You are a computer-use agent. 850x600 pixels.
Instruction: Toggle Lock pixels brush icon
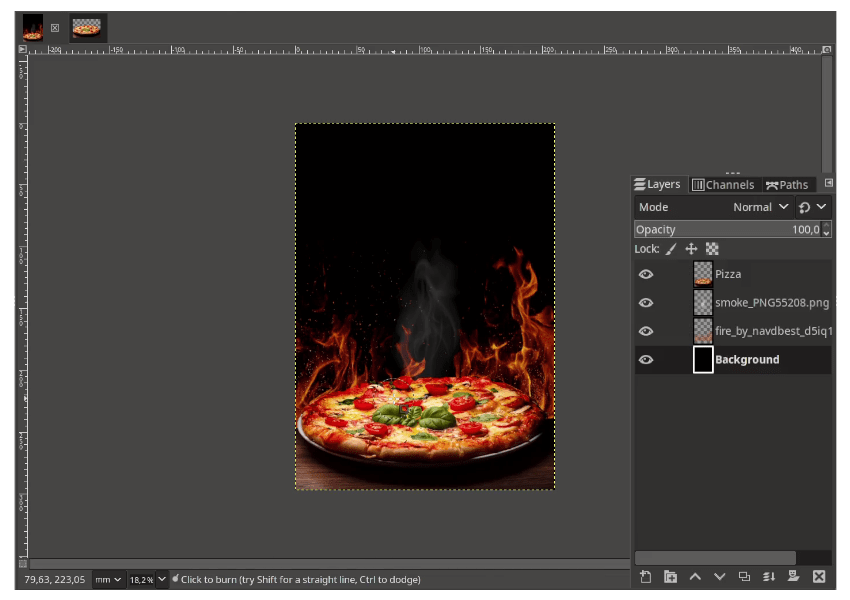[671, 249]
